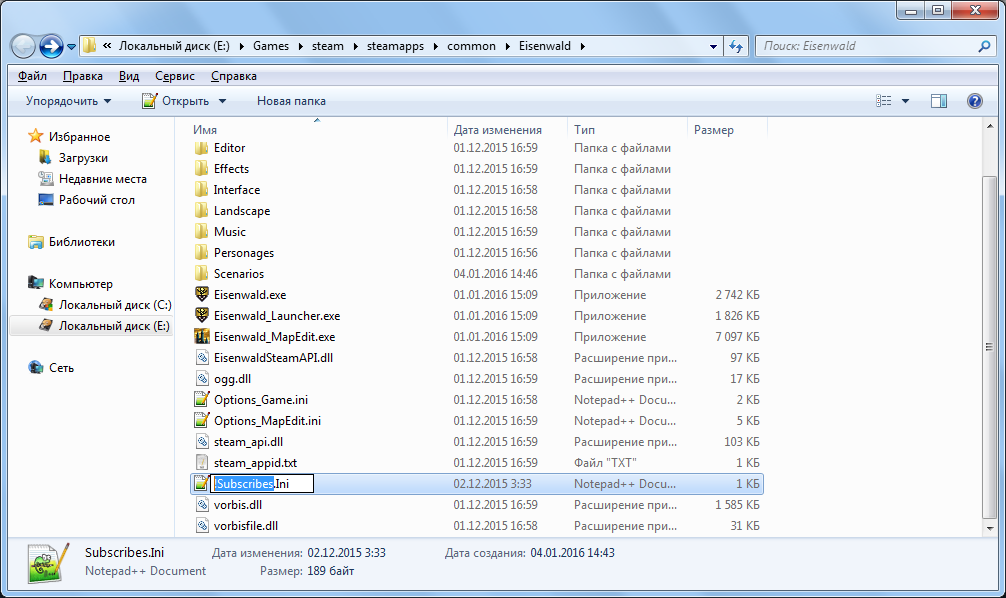Open the address bar history dropdown
1006x598 pixels.
tap(713, 46)
